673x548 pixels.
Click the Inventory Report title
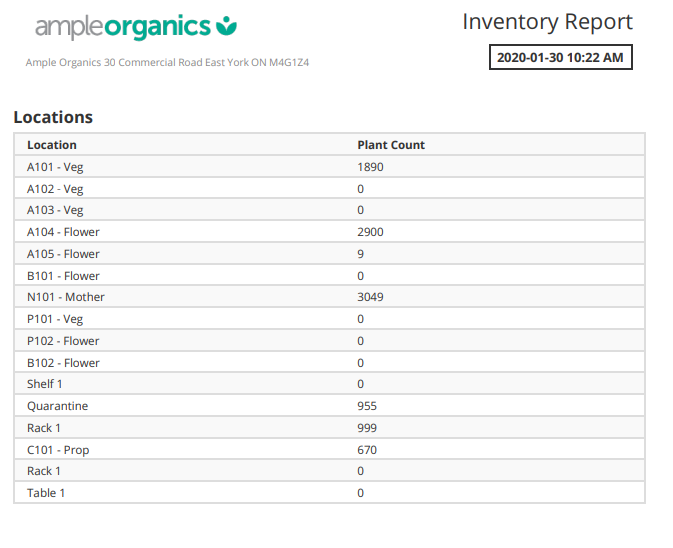pyautogui.click(x=547, y=22)
